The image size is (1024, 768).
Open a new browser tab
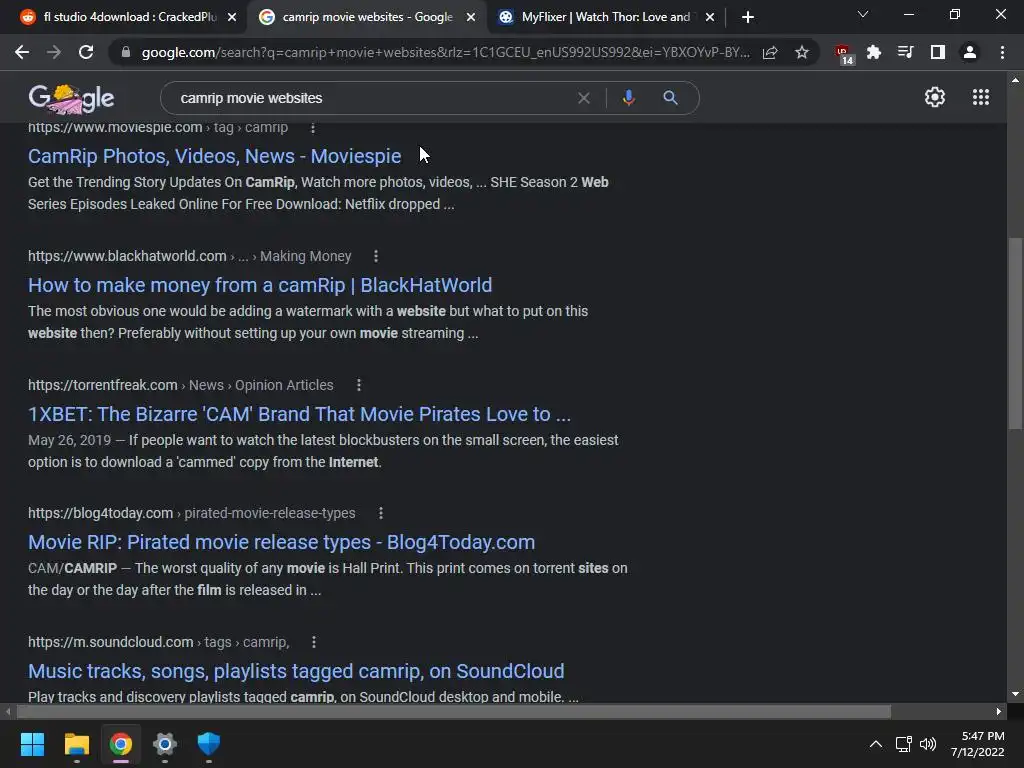coord(748,17)
